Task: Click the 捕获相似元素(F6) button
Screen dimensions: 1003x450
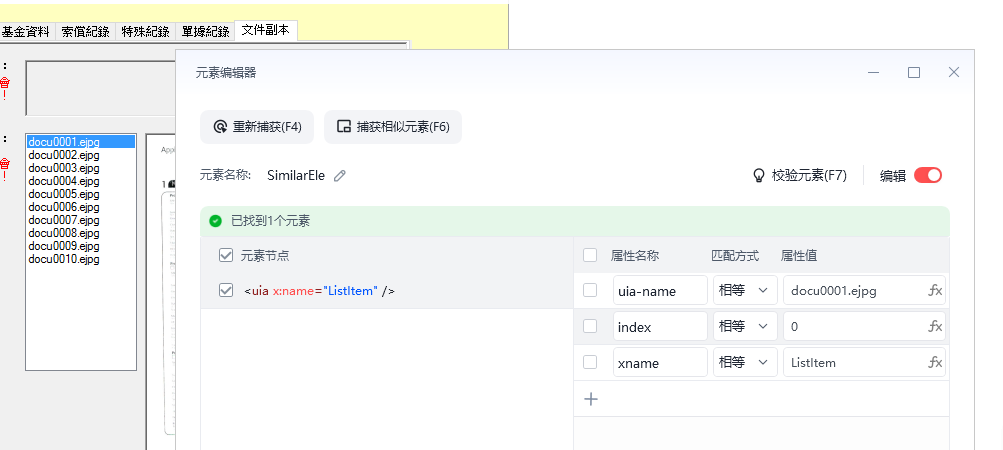Action: point(393,127)
